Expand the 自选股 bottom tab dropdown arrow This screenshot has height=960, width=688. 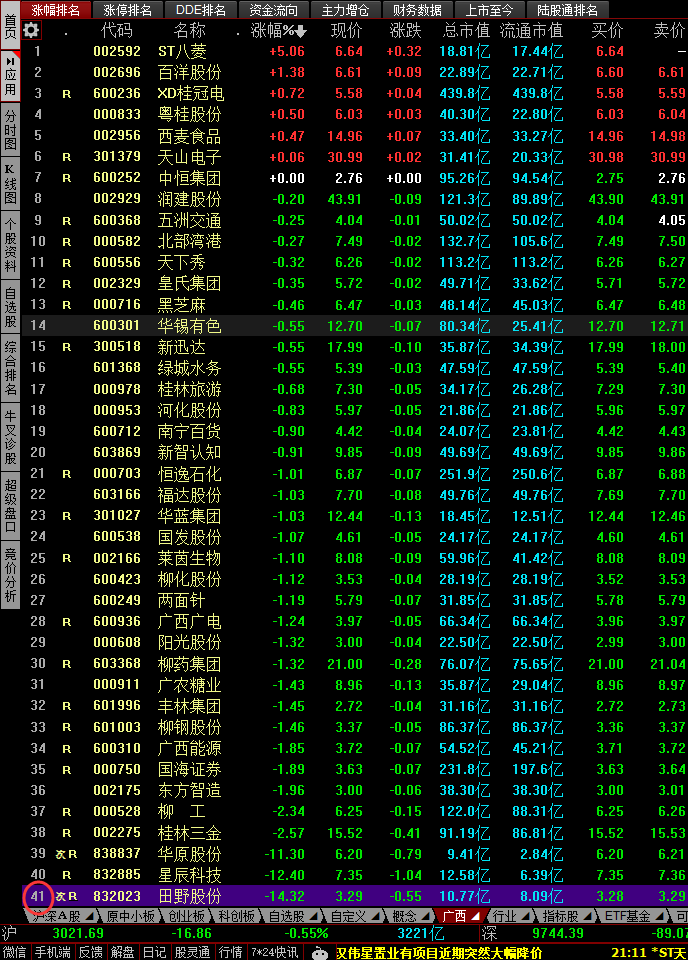click(x=313, y=916)
